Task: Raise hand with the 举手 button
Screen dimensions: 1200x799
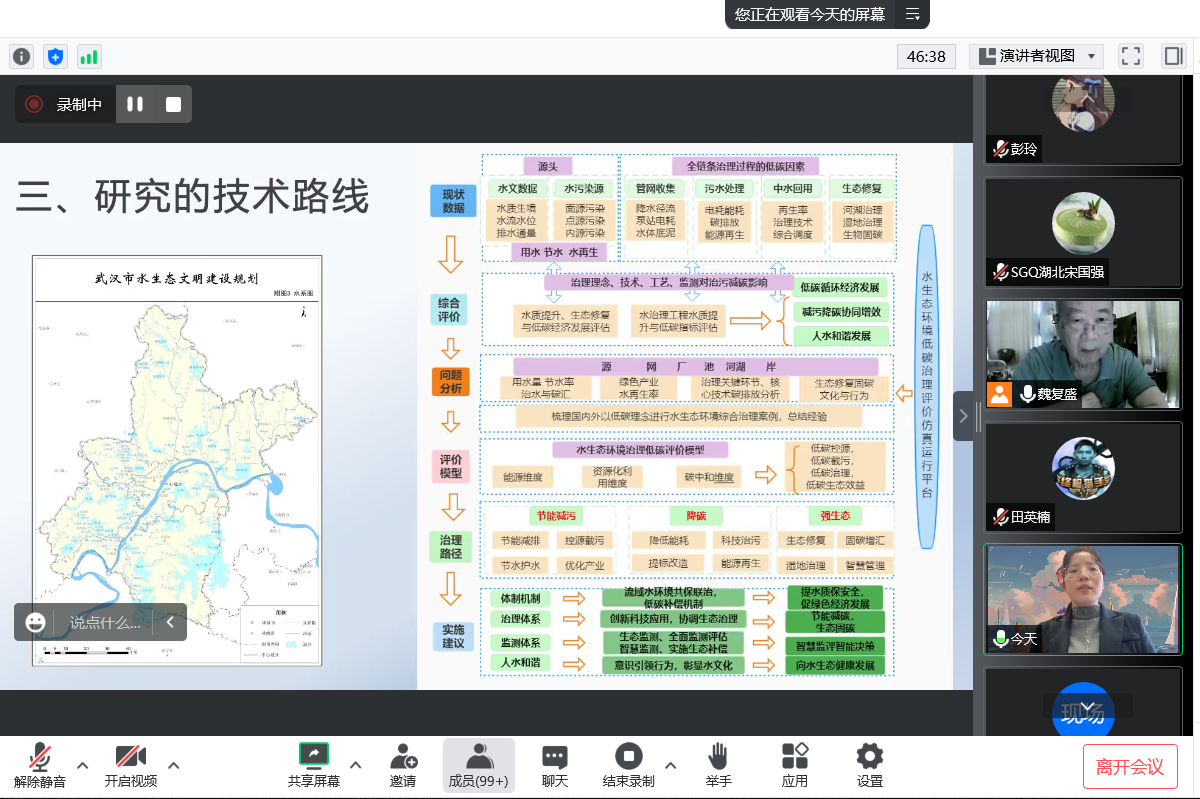Action: tap(718, 765)
